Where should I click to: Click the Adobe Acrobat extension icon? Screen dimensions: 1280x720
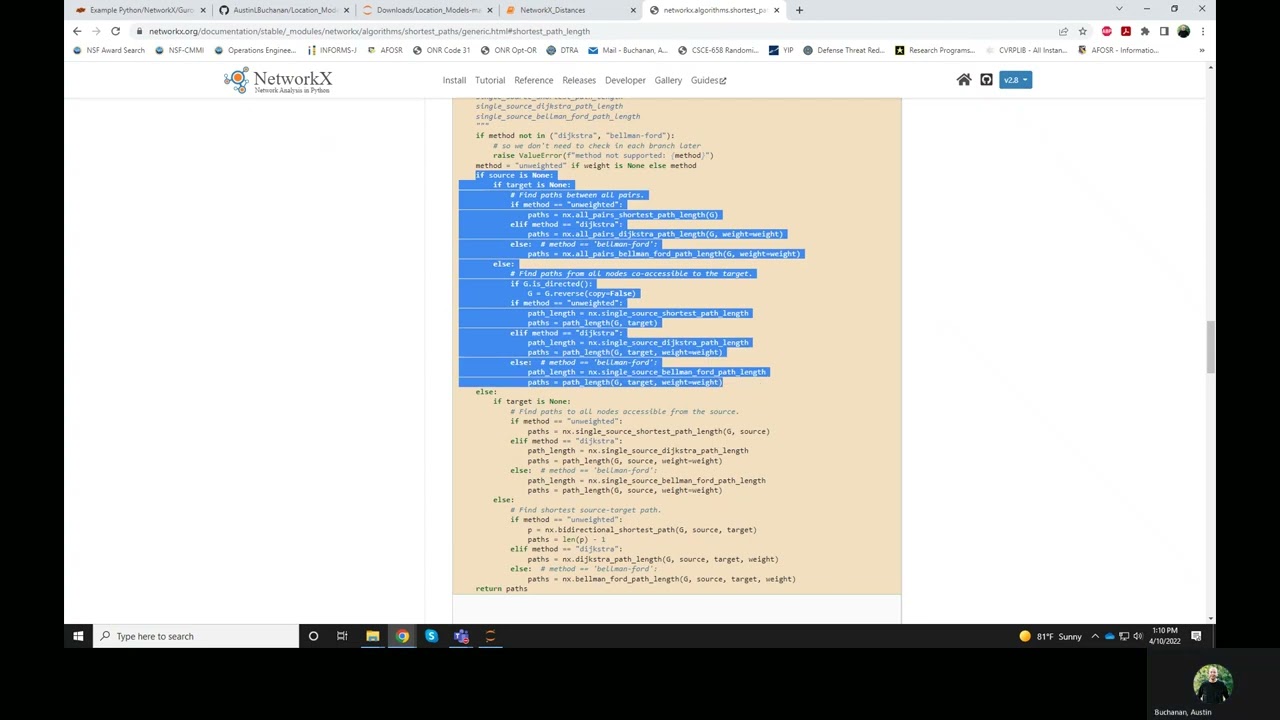[x=1125, y=31]
